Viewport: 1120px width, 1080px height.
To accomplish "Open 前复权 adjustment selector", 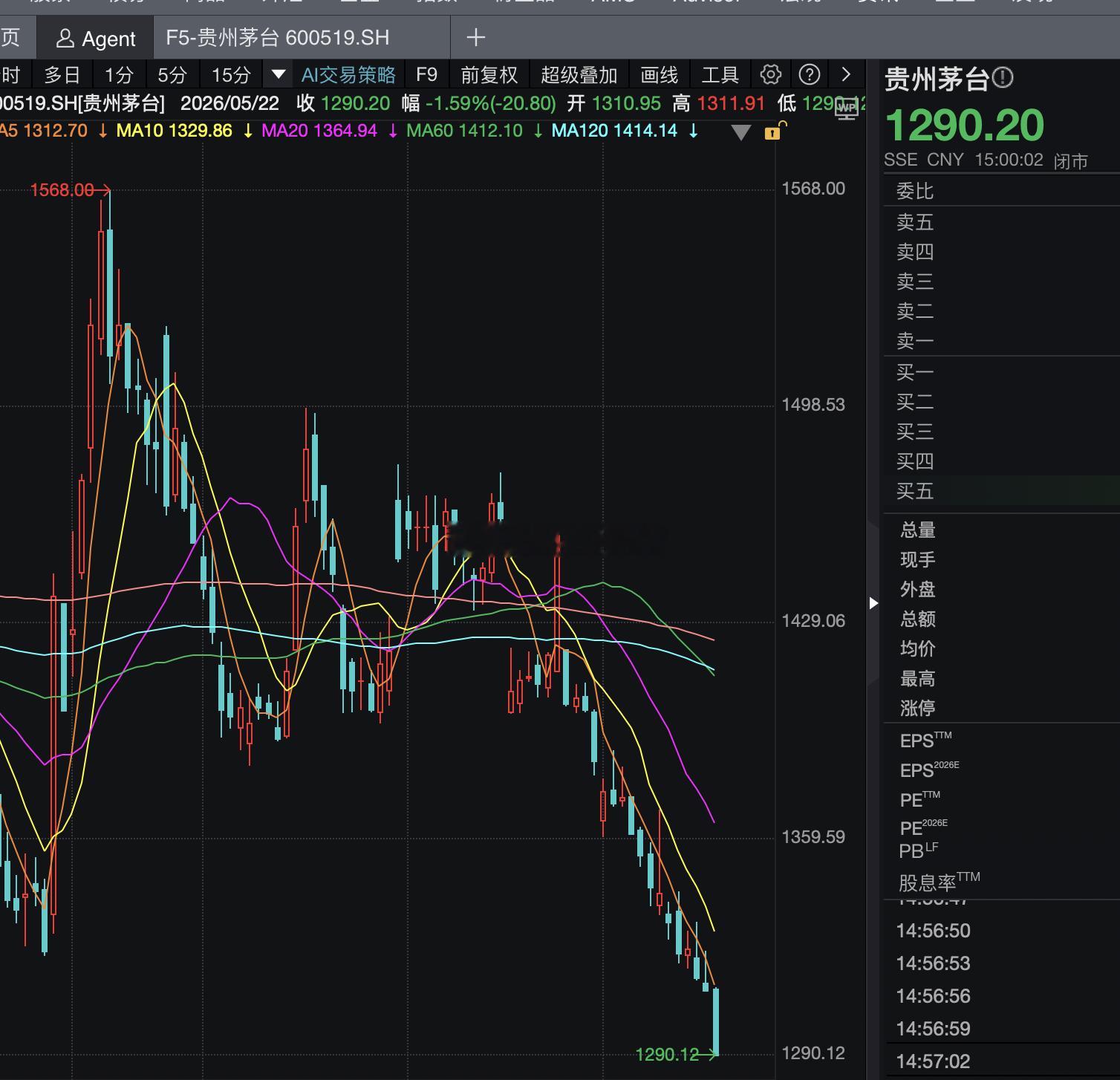I will click(x=489, y=75).
